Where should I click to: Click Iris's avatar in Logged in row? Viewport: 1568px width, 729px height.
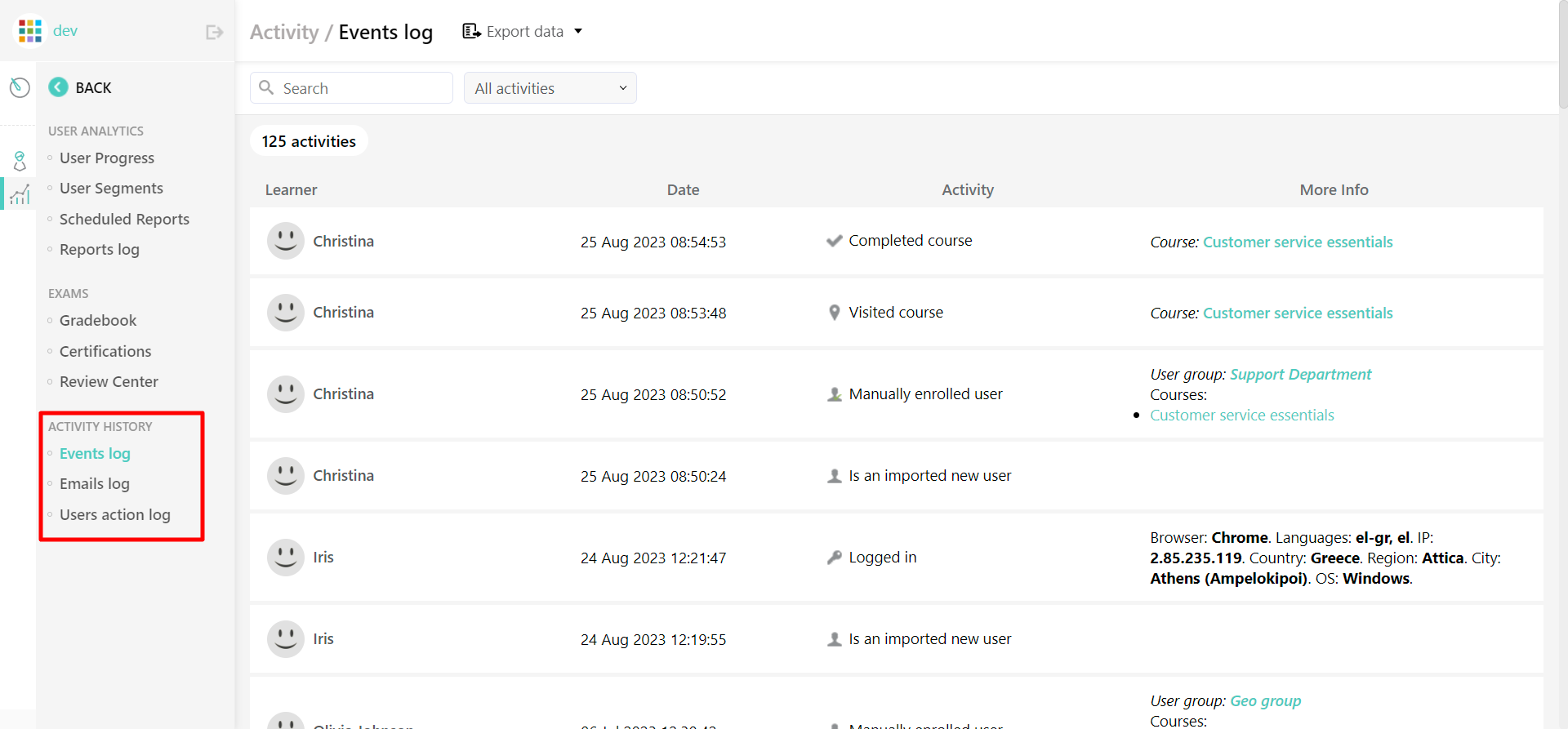[x=286, y=557]
